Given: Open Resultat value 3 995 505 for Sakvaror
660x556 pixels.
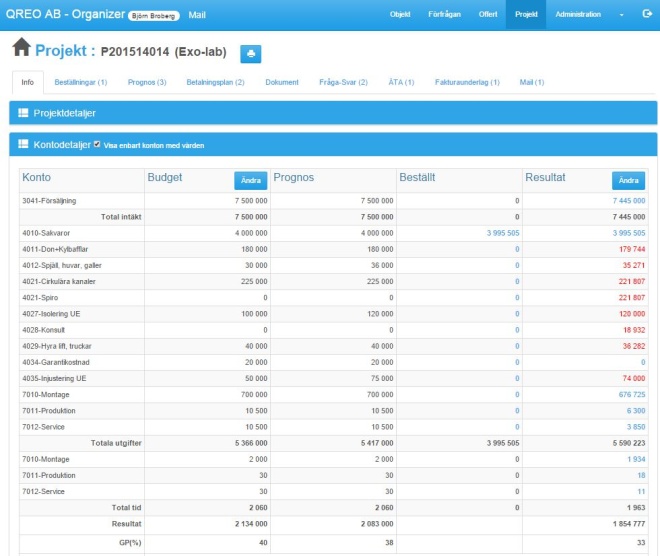Looking at the screenshot, I should pyautogui.click(x=629, y=233).
